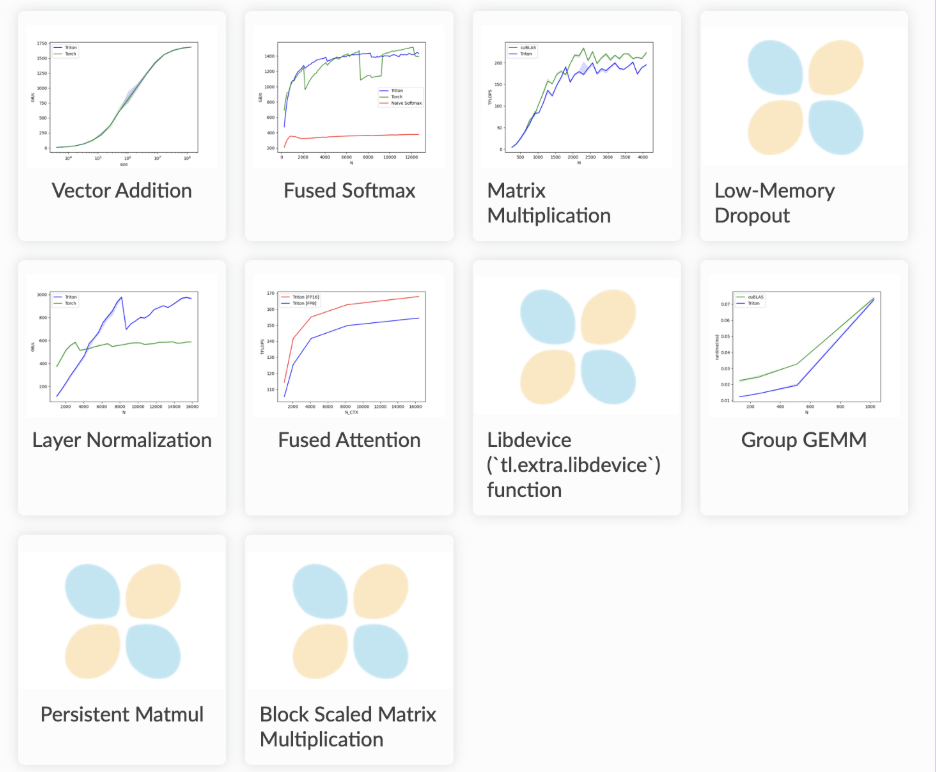936x772 pixels.
Task: Open the "Group GEMM" title link
Action: [804, 440]
